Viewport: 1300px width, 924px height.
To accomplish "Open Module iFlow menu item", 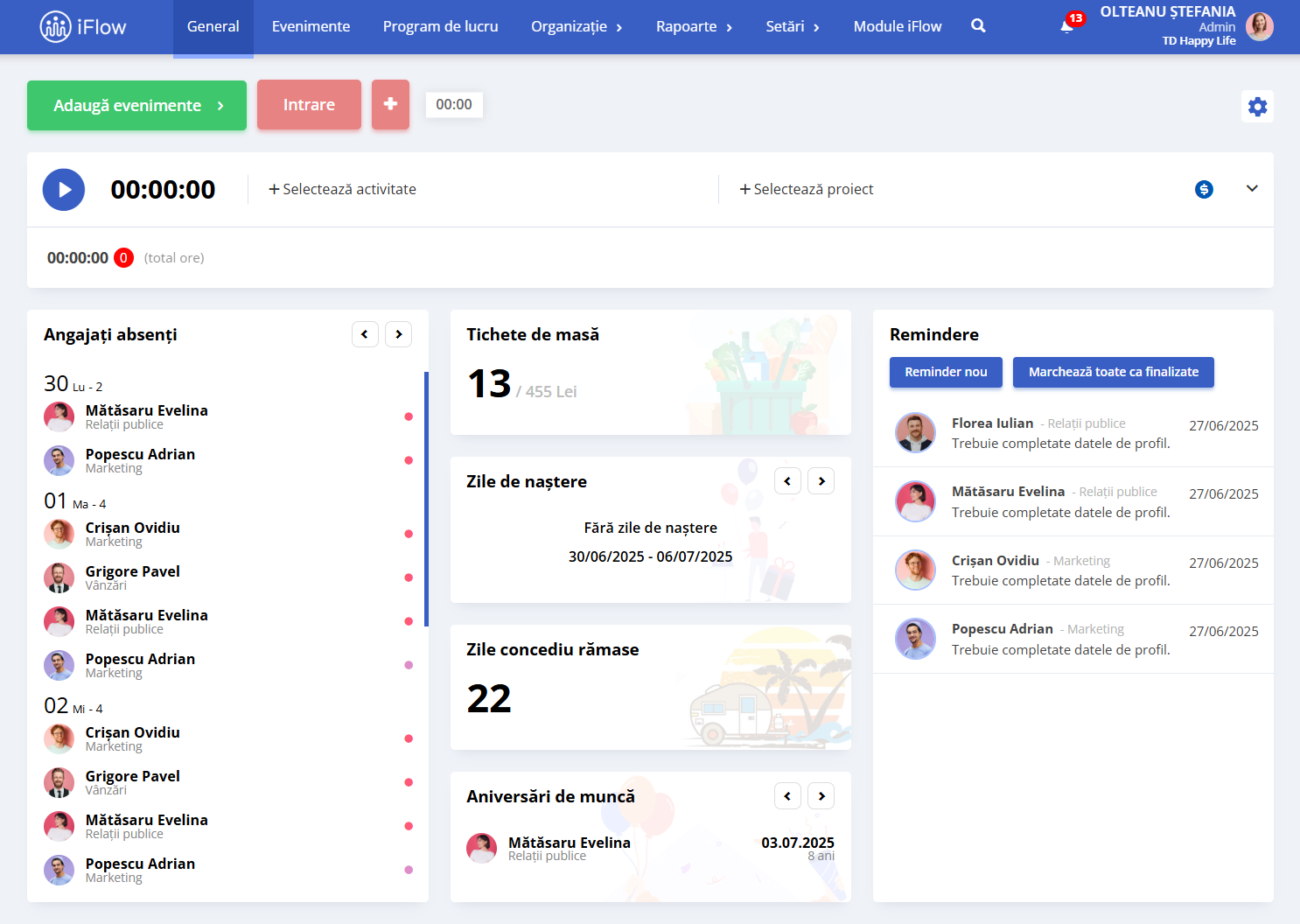I will tap(898, 27).
